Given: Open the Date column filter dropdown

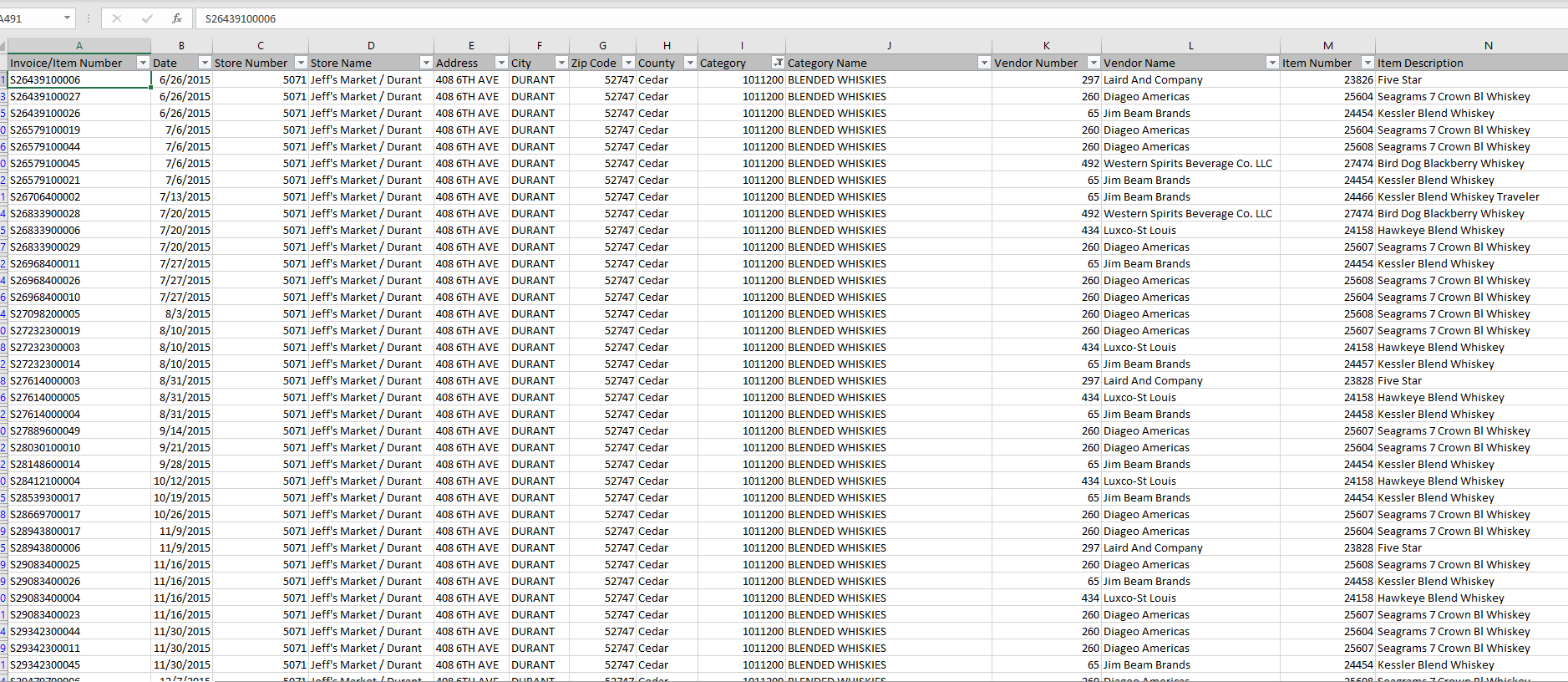Looking at the screenshot, I should coord(205,63).
